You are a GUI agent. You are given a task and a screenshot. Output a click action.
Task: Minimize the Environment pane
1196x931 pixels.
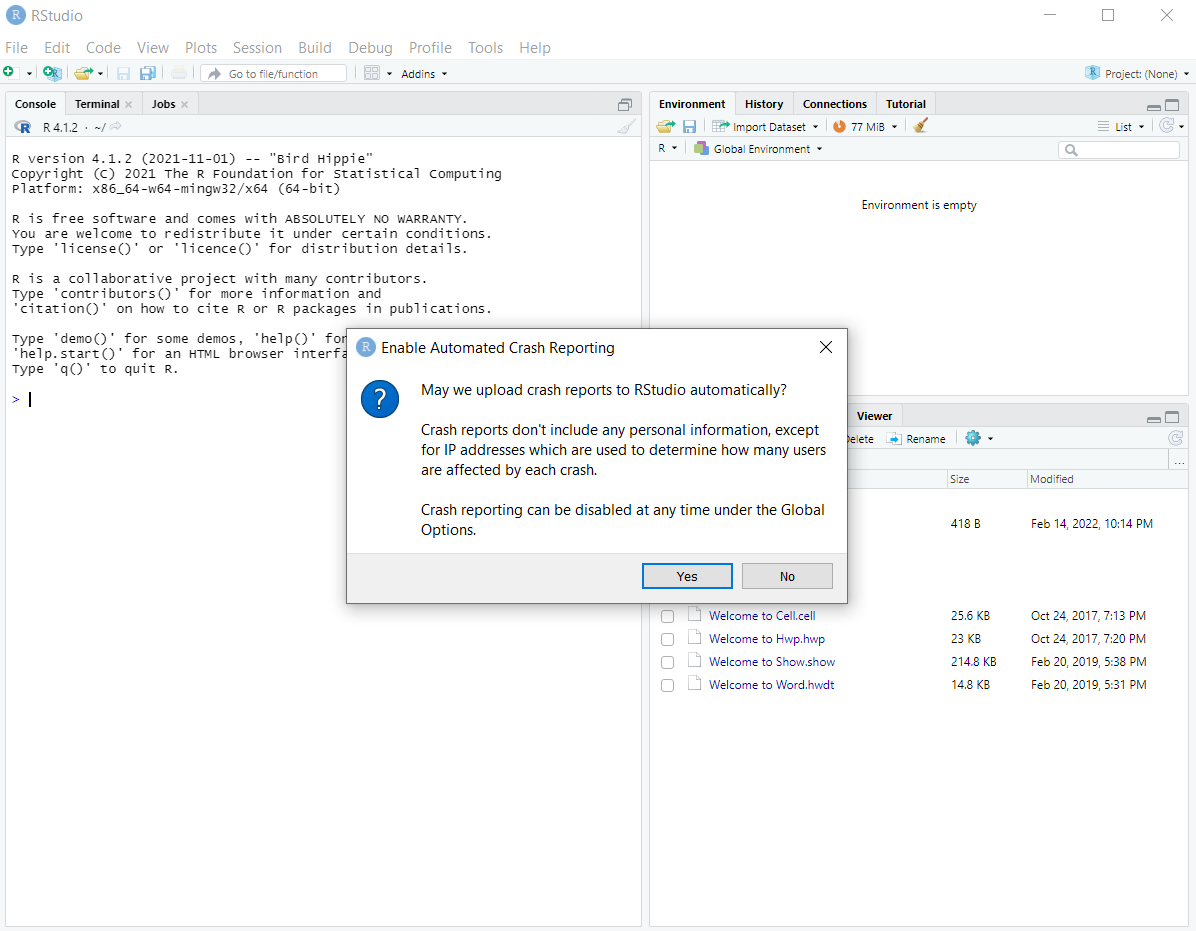pyautogui.click(x=1153, y=106)
